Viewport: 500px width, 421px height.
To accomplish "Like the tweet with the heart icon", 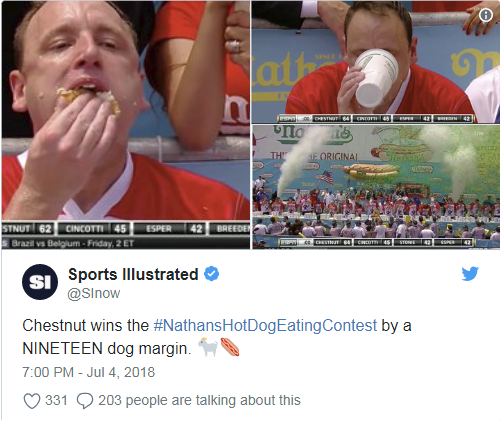I will pyautogui.click(x=32, y=400).
